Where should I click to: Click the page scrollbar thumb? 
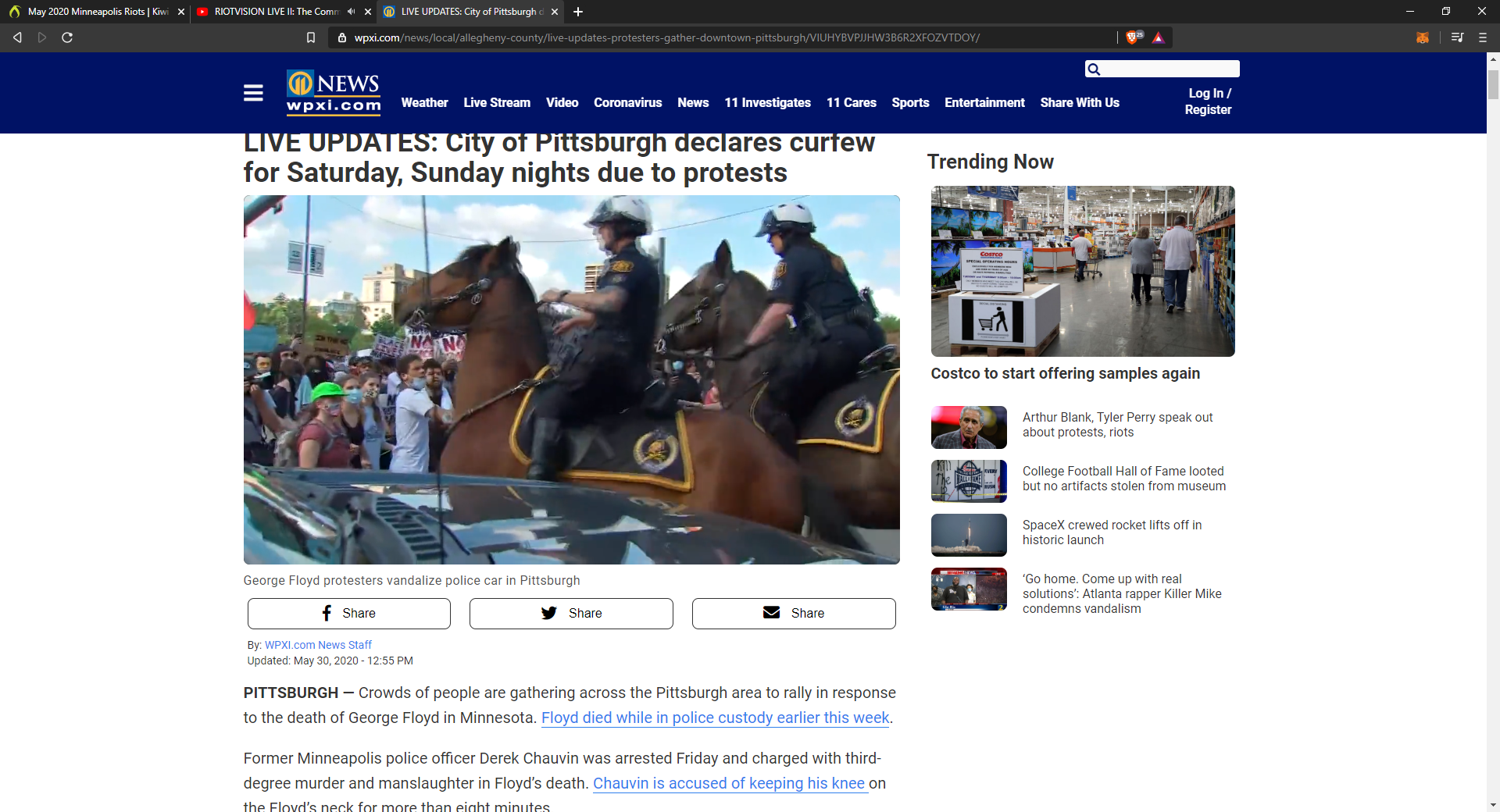tap(1493, 84)
